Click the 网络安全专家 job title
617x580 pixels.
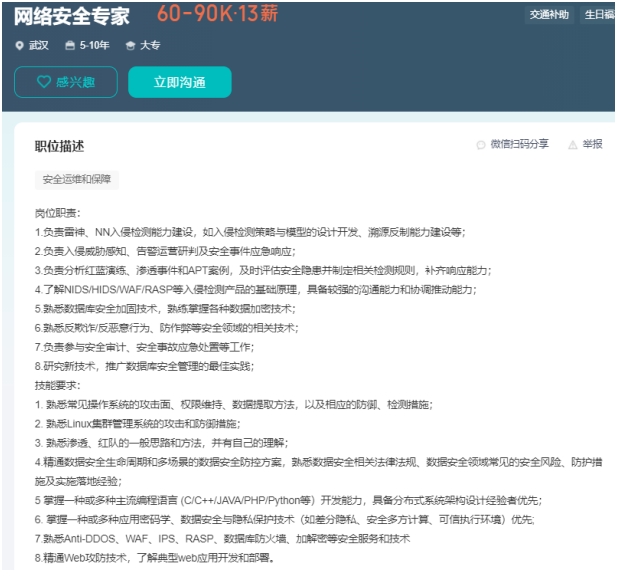(72, 16)
